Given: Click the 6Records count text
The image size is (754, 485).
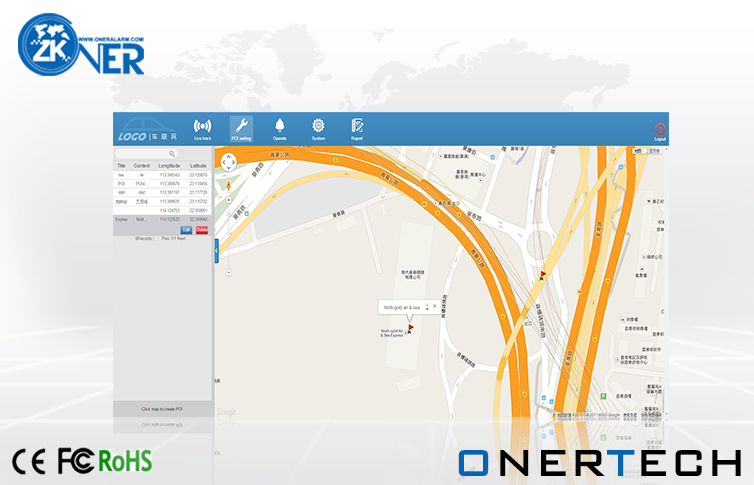Looking at the screenshot, I should click(144, 238).
